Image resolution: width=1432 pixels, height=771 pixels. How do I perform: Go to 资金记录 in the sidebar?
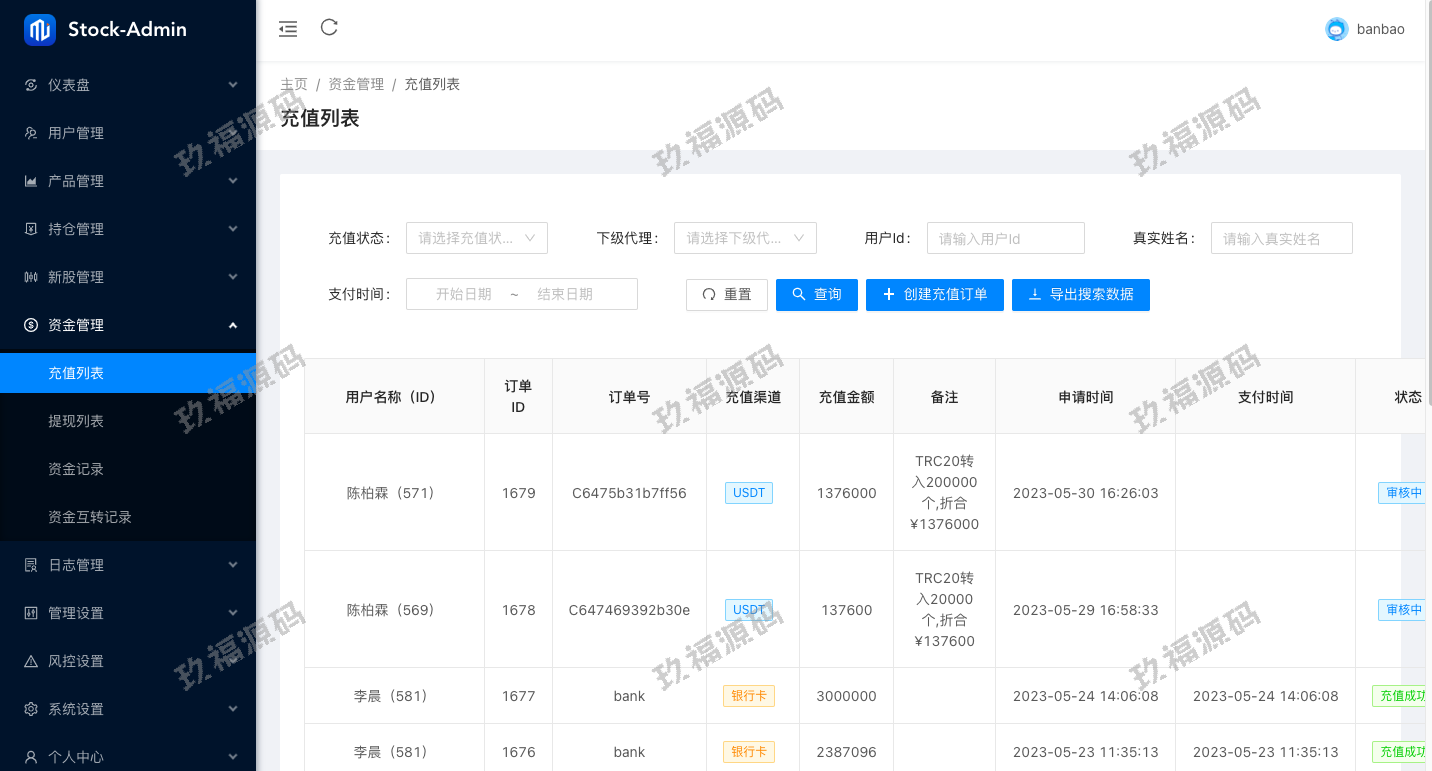pyautogui.click(x=76, y=469)
